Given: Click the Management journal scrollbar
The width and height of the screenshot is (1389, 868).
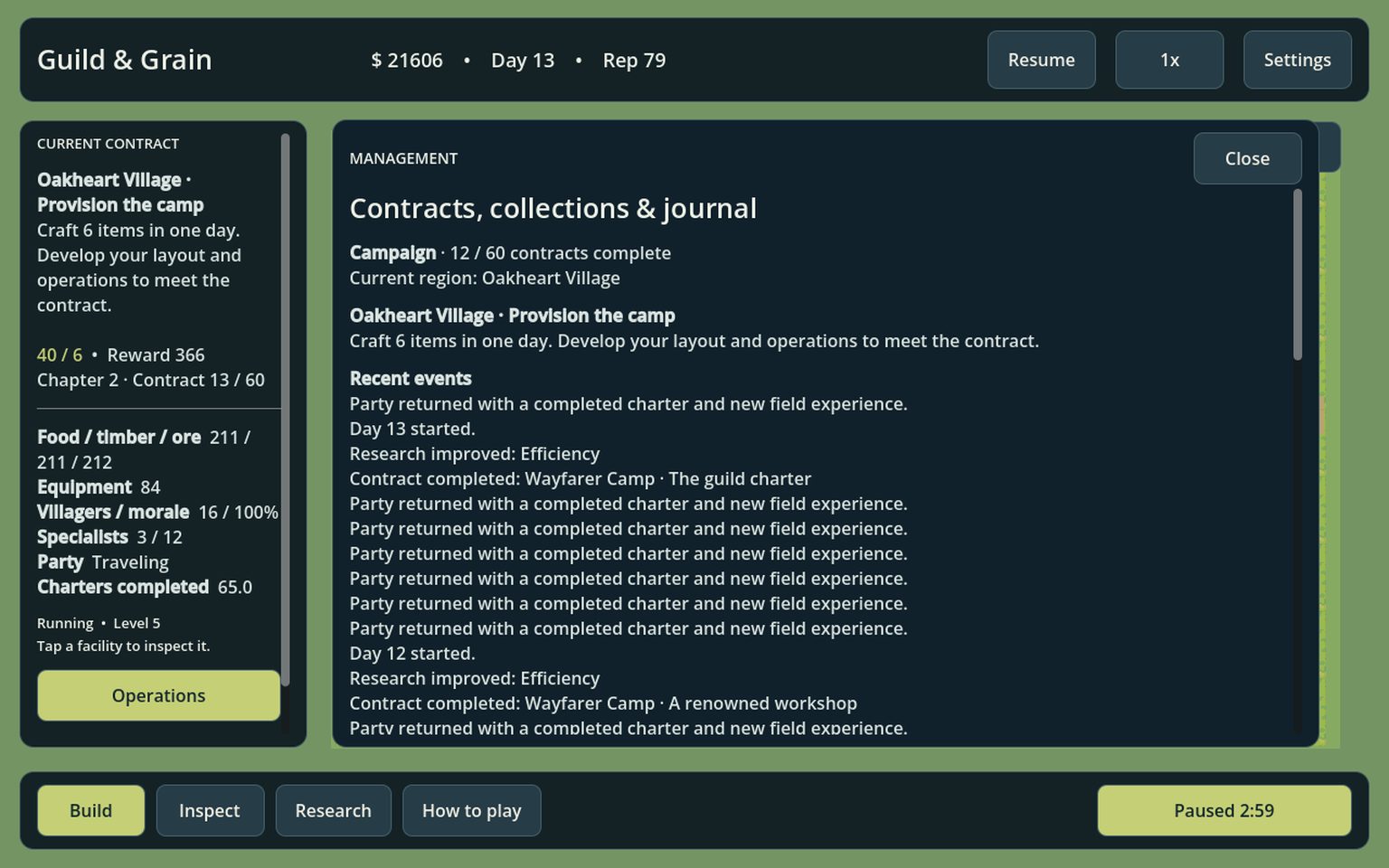Looking at the screenshot, I should (1298, 275).
